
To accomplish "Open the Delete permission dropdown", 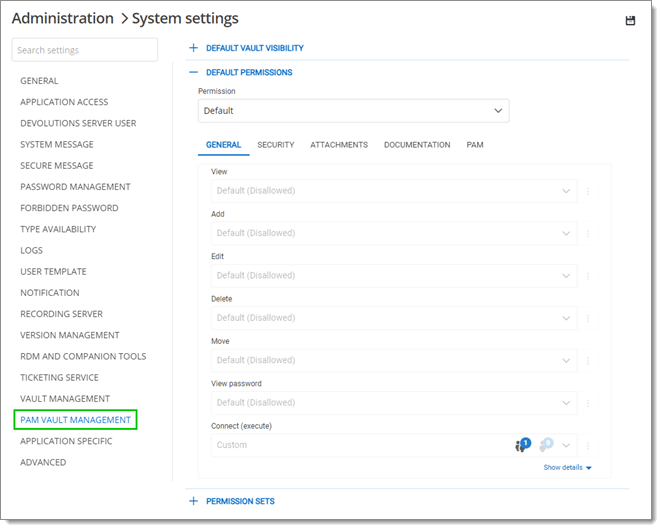I will 394,318.
